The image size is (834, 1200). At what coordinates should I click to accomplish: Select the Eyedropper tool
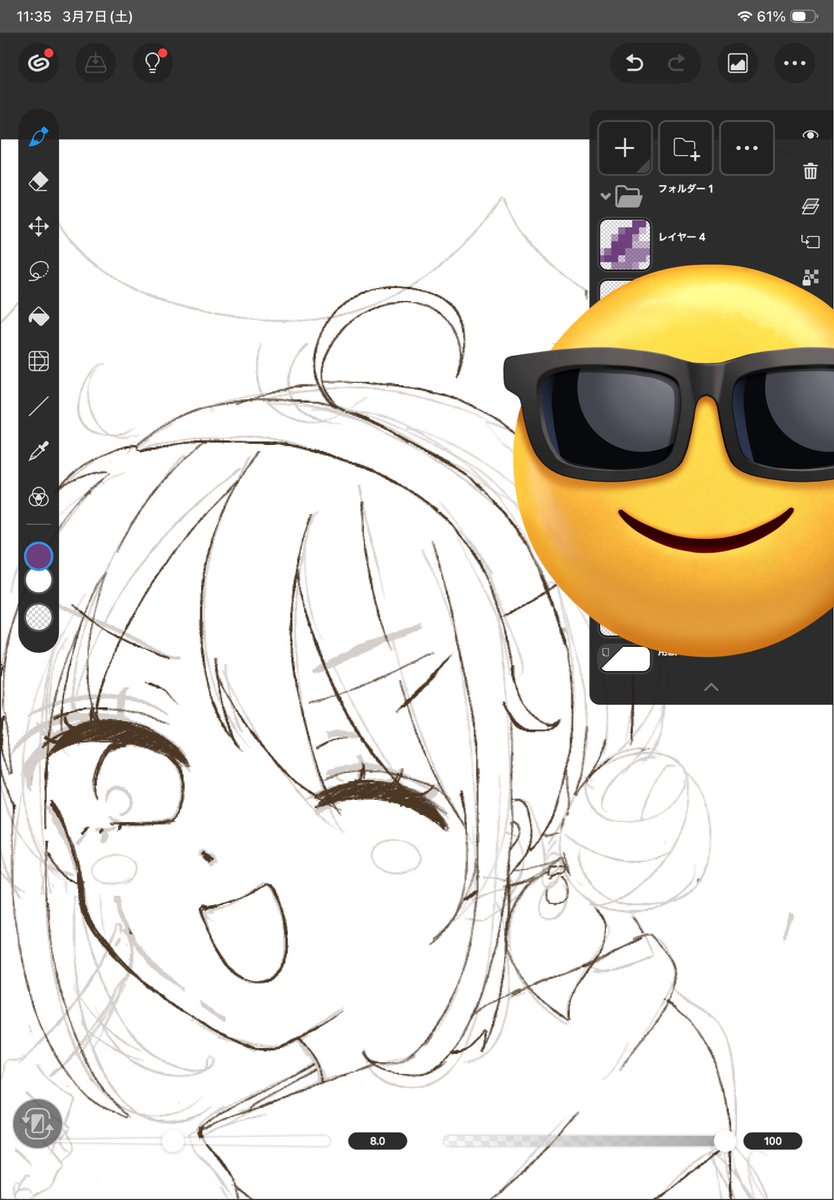[x=39, y=451]
